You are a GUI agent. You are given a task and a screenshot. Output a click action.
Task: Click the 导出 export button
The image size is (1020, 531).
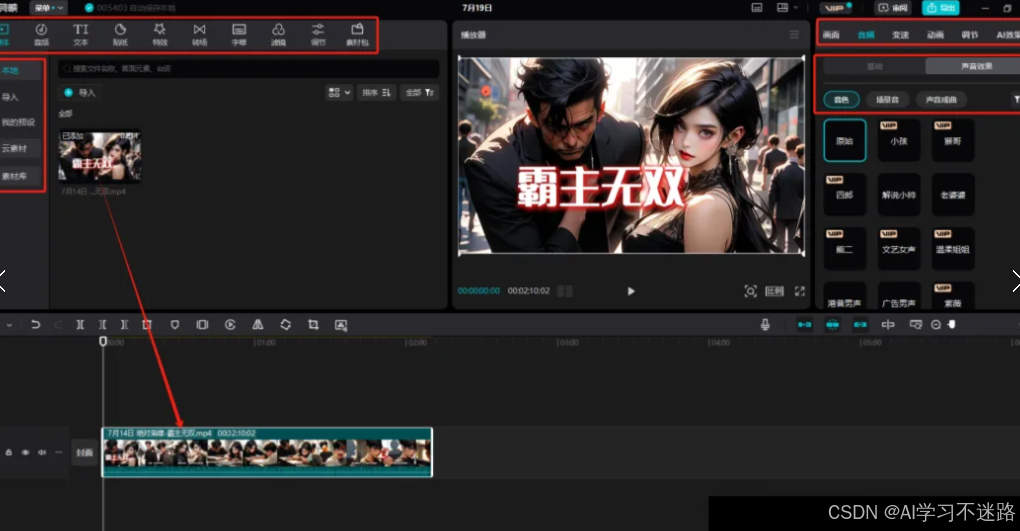pyautogui.click(x=941, y=8)
